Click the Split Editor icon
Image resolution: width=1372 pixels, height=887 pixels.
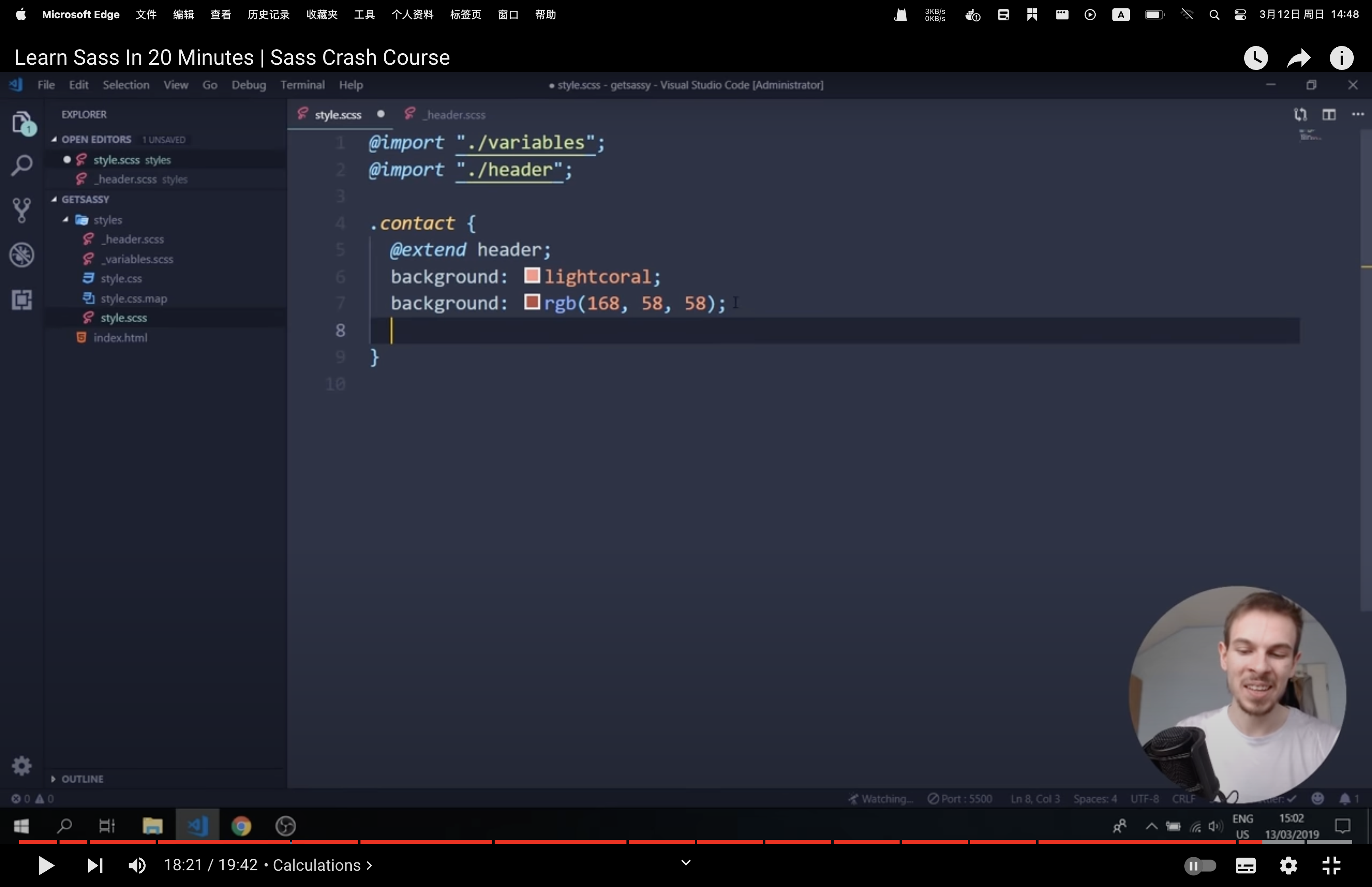pos(1329,115)
